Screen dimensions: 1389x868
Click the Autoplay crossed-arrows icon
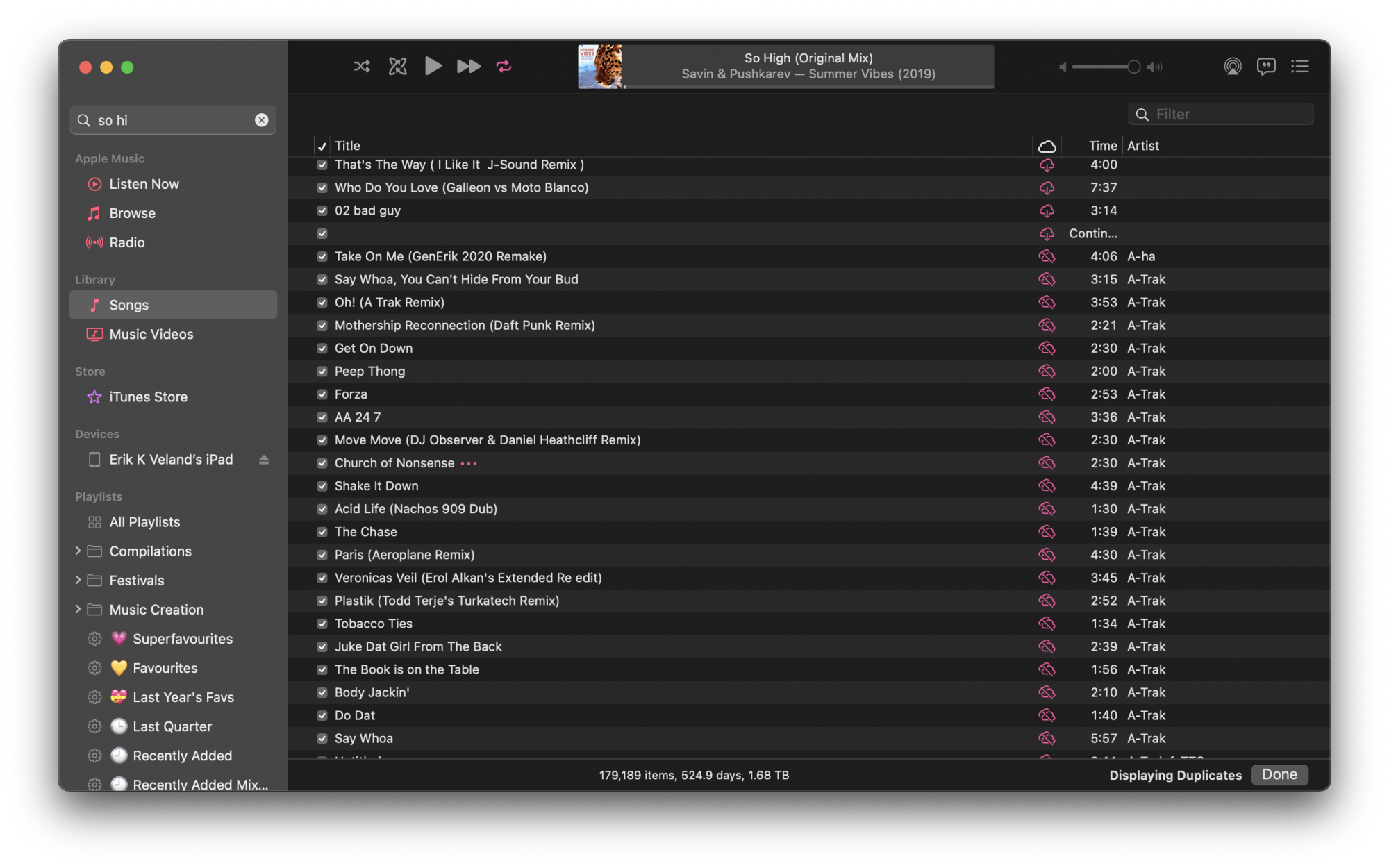(397, 67)
